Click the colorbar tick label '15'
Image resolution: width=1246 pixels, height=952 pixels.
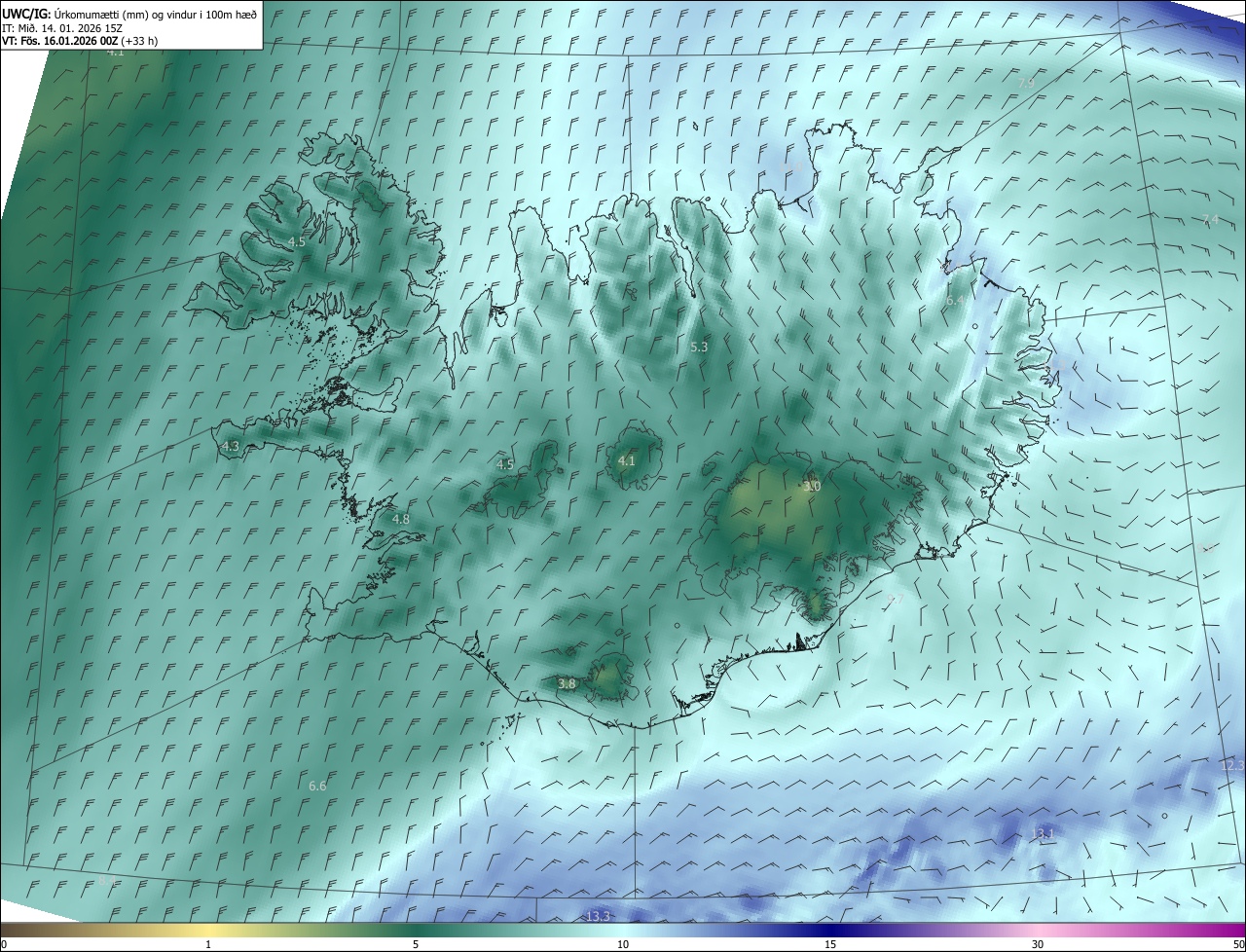(830, 944)
